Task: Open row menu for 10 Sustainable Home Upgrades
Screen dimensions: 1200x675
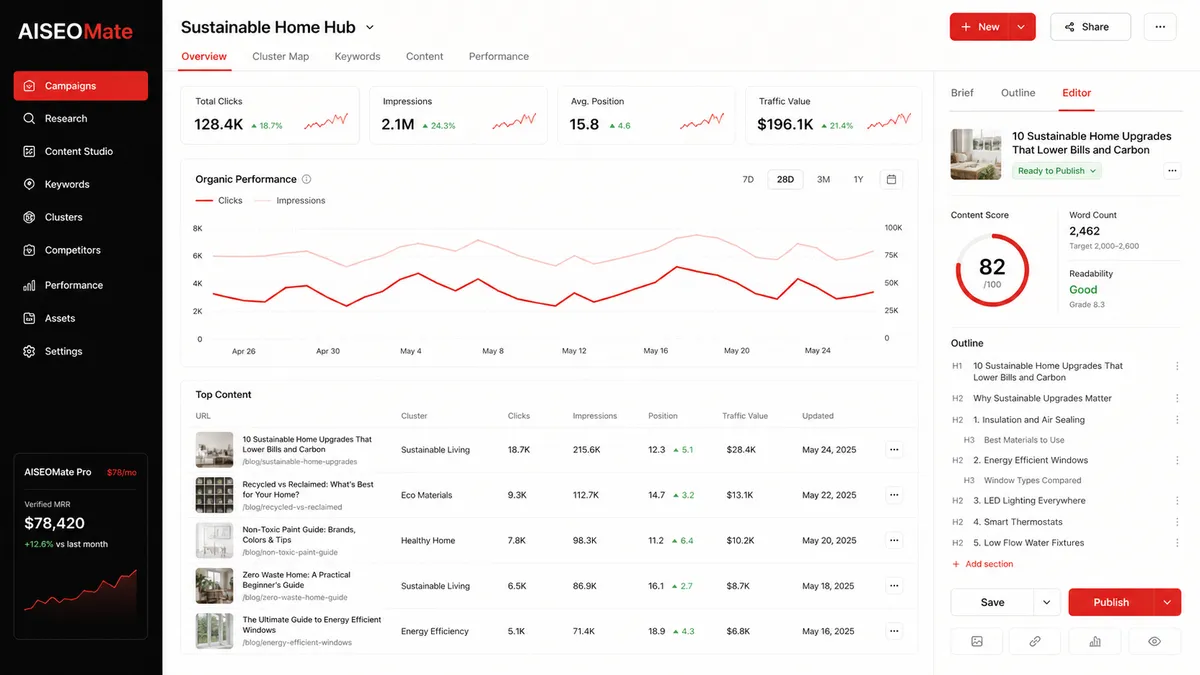Action: (x=894, y=450)
